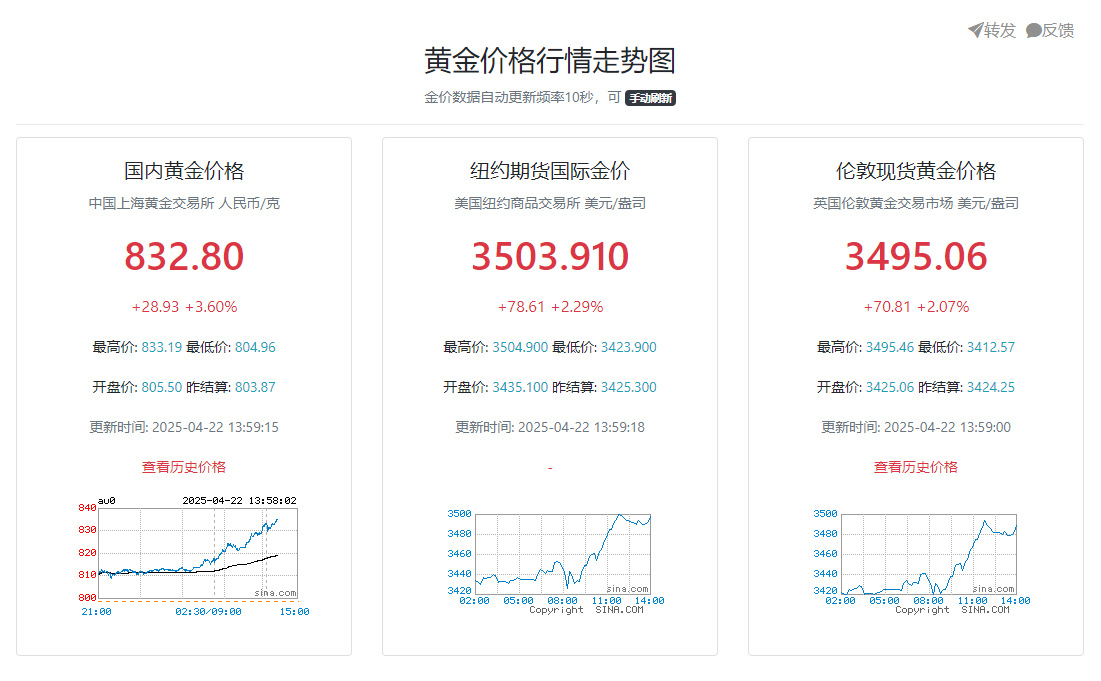1101x681 pixels.
Task: Click the 最高价 value 3495.46
Action: click(x=890, y=347)
